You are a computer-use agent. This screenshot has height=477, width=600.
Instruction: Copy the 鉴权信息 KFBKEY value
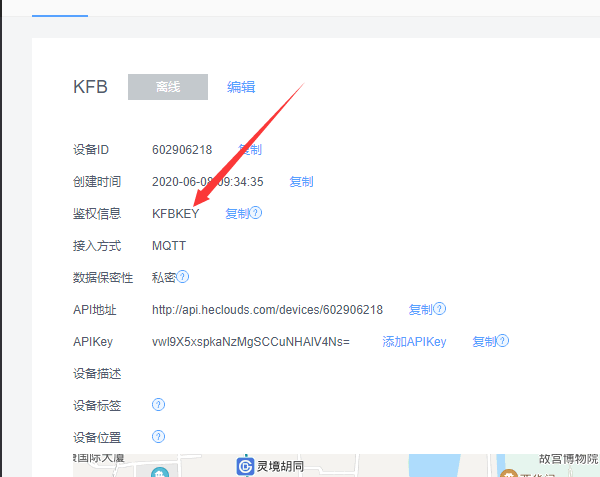click(237, 213)
